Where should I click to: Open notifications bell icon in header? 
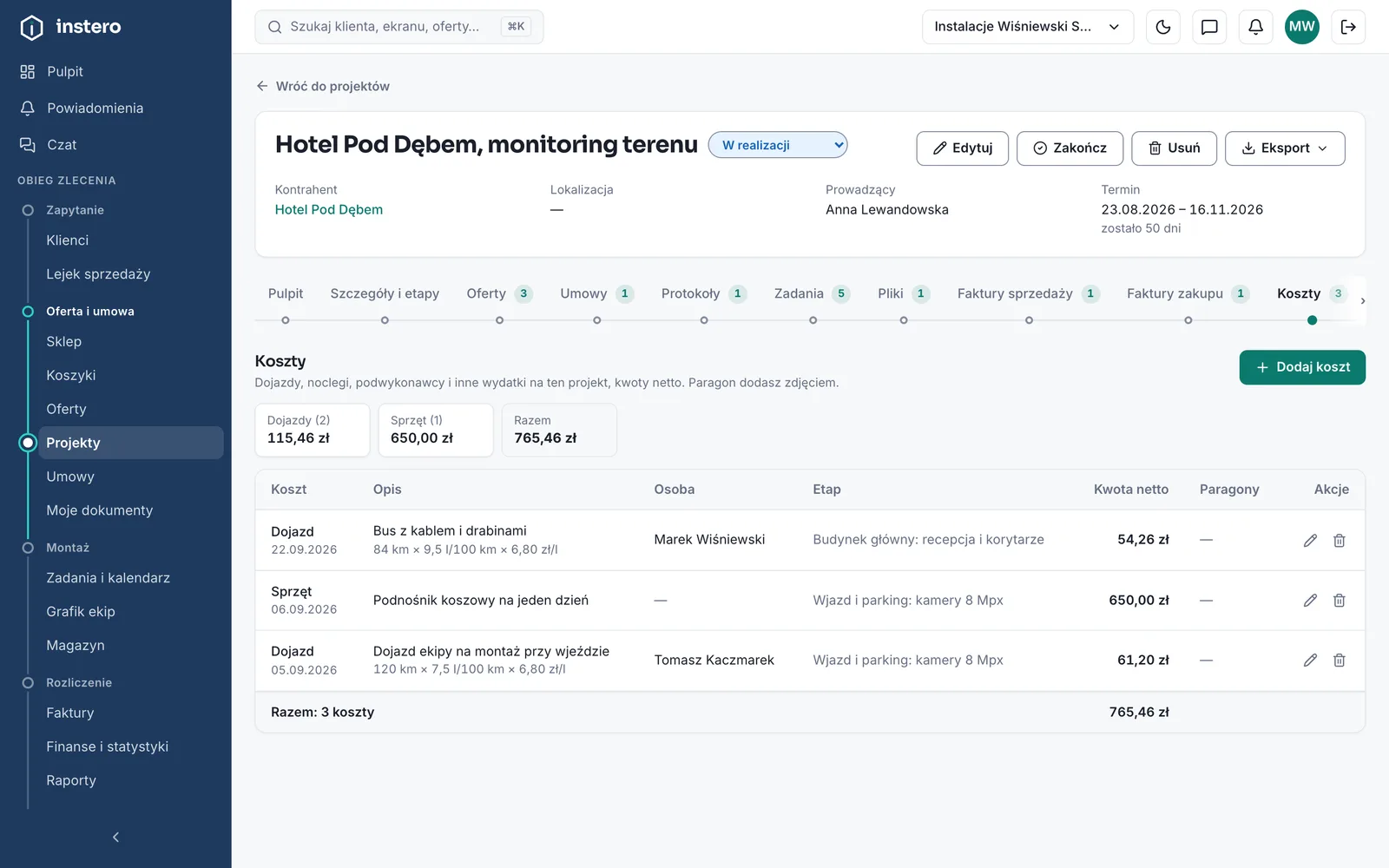tap(1255, 27)
